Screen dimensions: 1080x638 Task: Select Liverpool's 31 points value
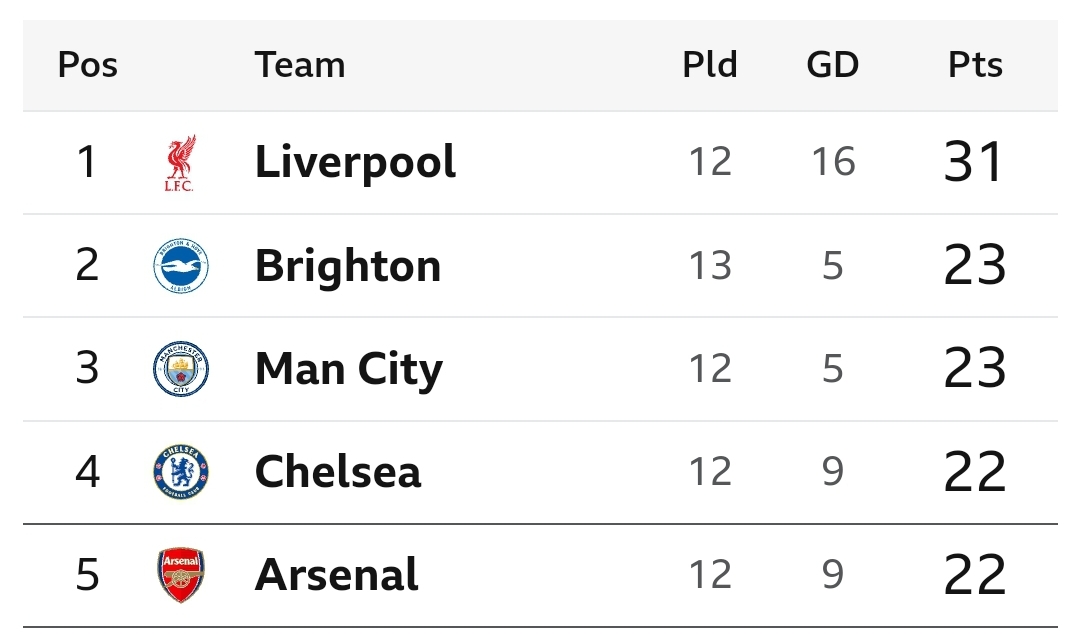click(973, 163)
